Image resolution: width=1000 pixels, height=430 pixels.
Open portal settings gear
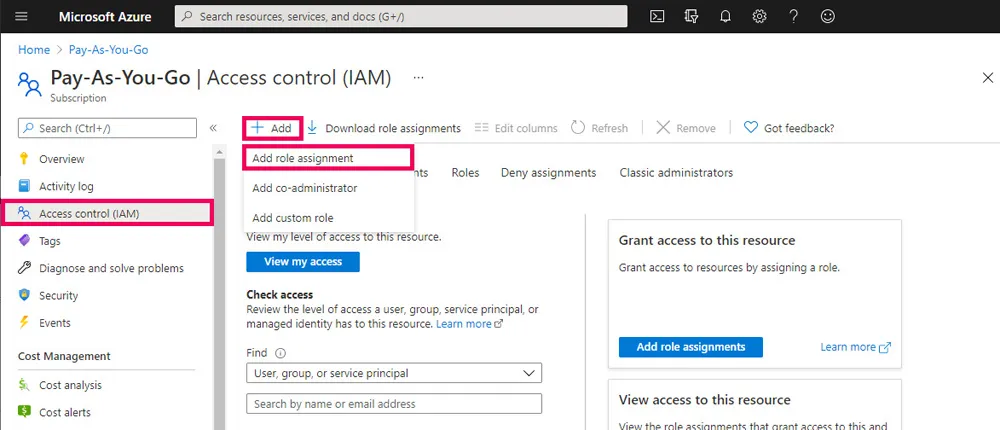point(759,17)
